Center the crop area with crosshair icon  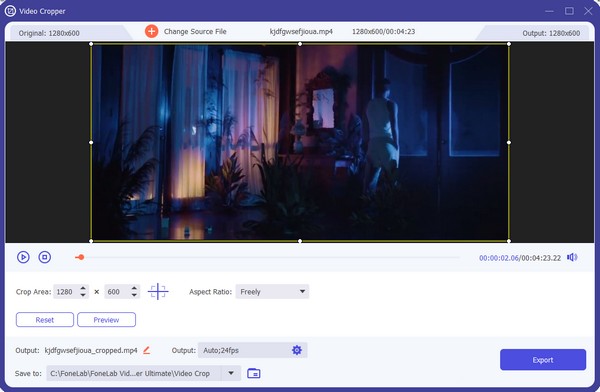point(158,292)
